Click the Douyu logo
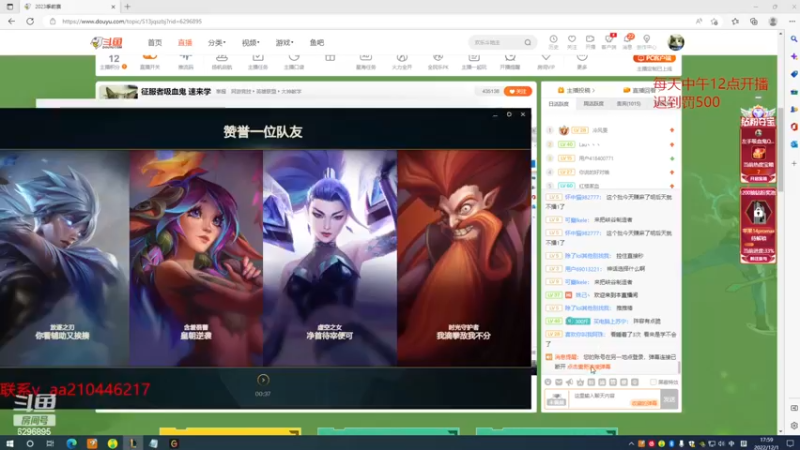Image resolution: width=800 pixels, height=450 pixels. 107,42
